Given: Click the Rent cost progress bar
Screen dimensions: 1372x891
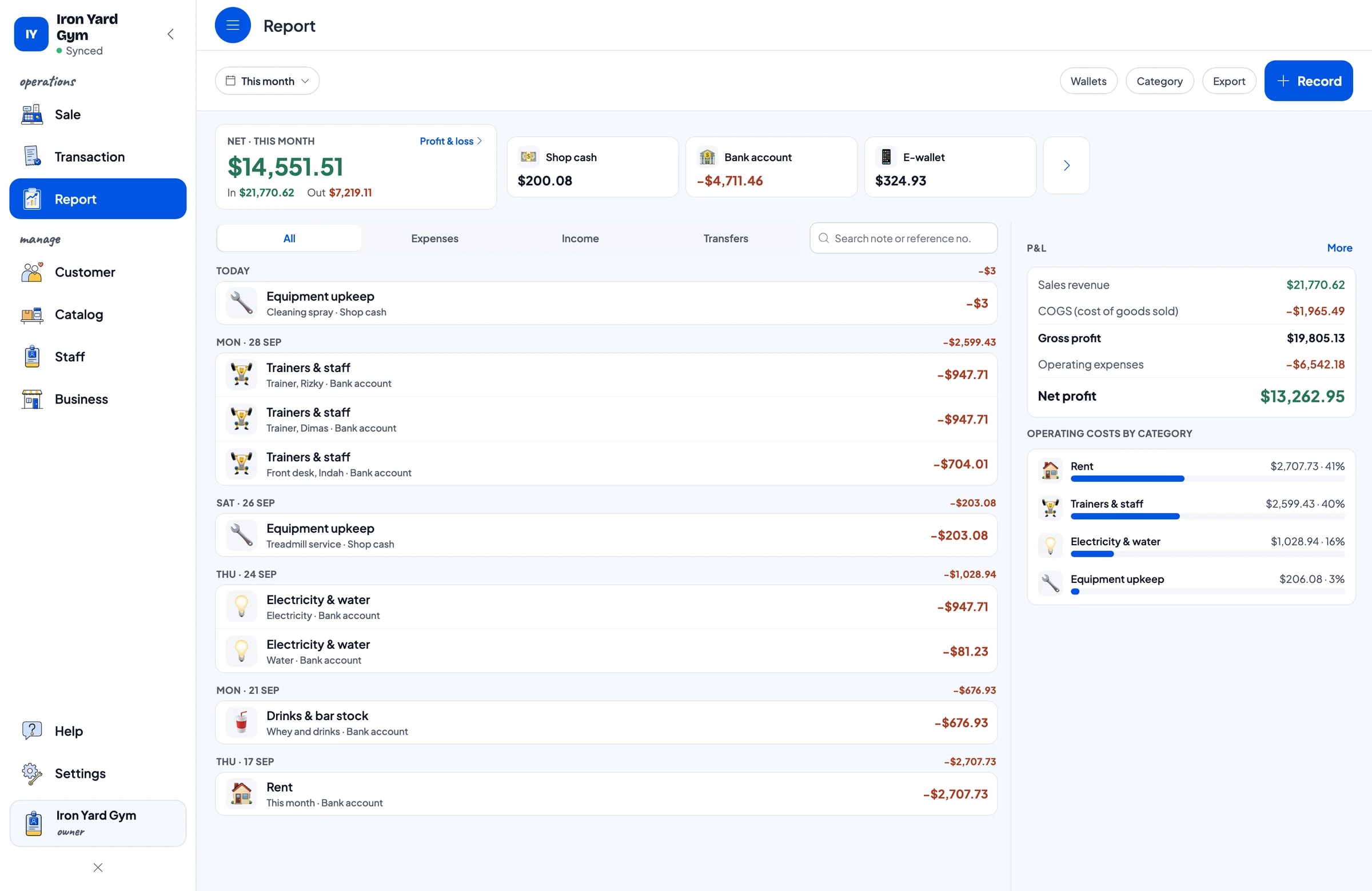Looking at the screenshot, I should point(1207,478).
